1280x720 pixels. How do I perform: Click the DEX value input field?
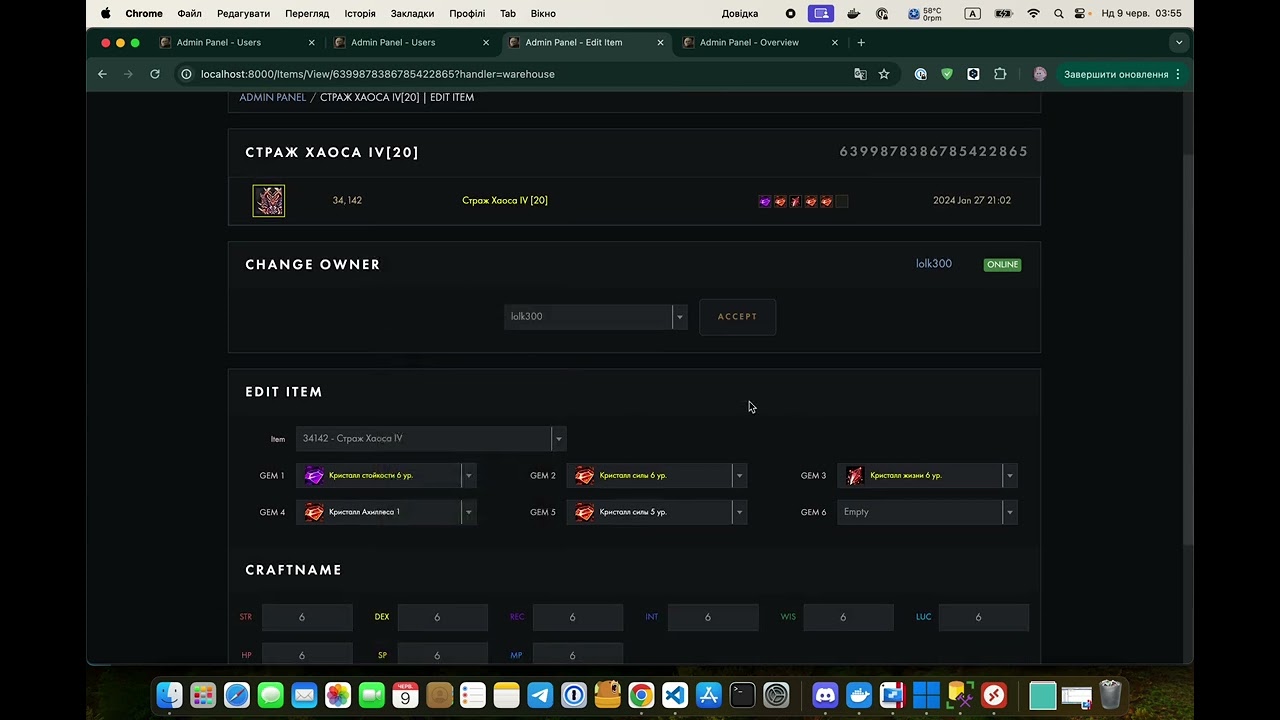click(442, 617)
